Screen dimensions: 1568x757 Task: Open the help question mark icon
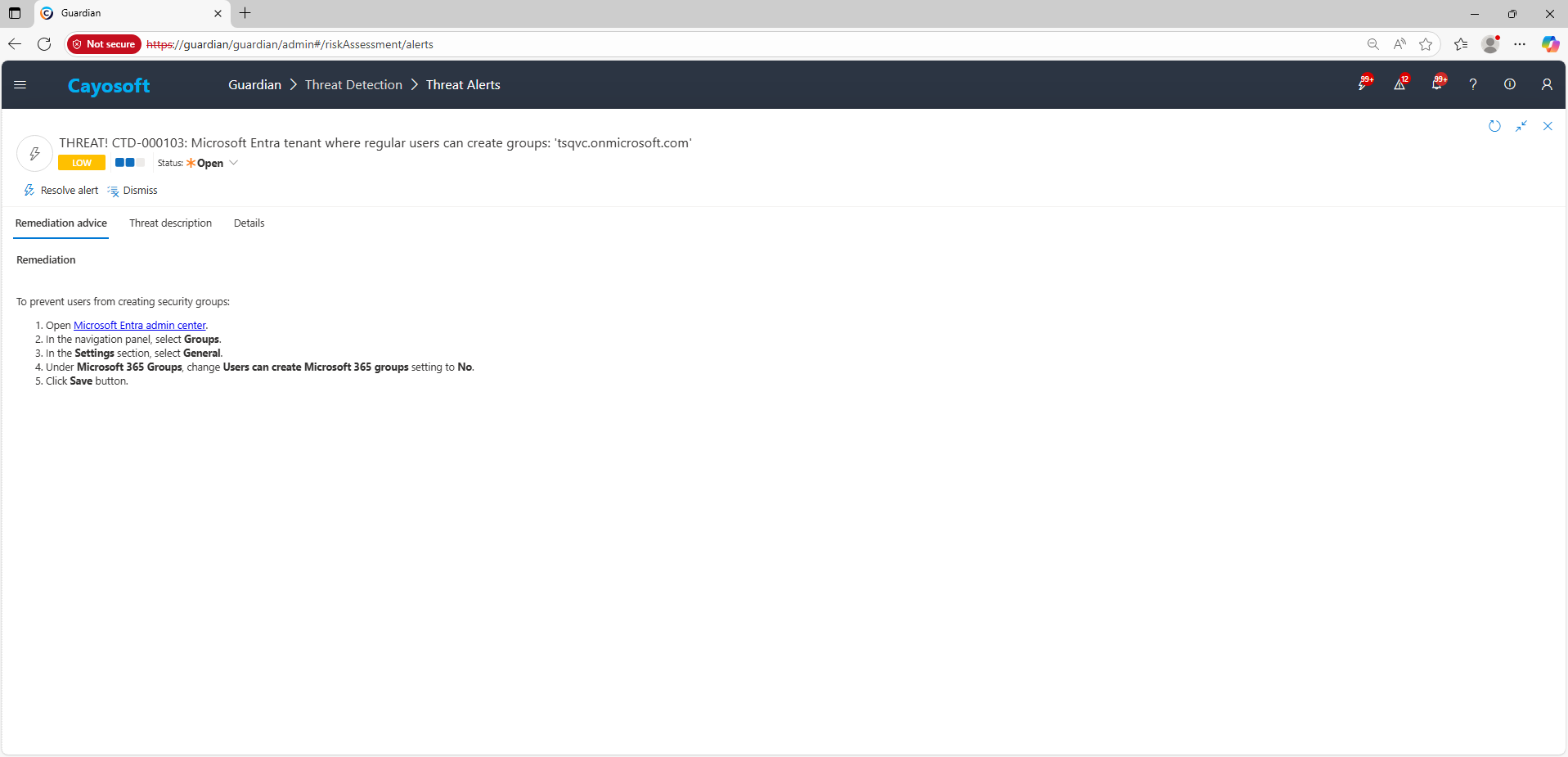point(1473,84)
